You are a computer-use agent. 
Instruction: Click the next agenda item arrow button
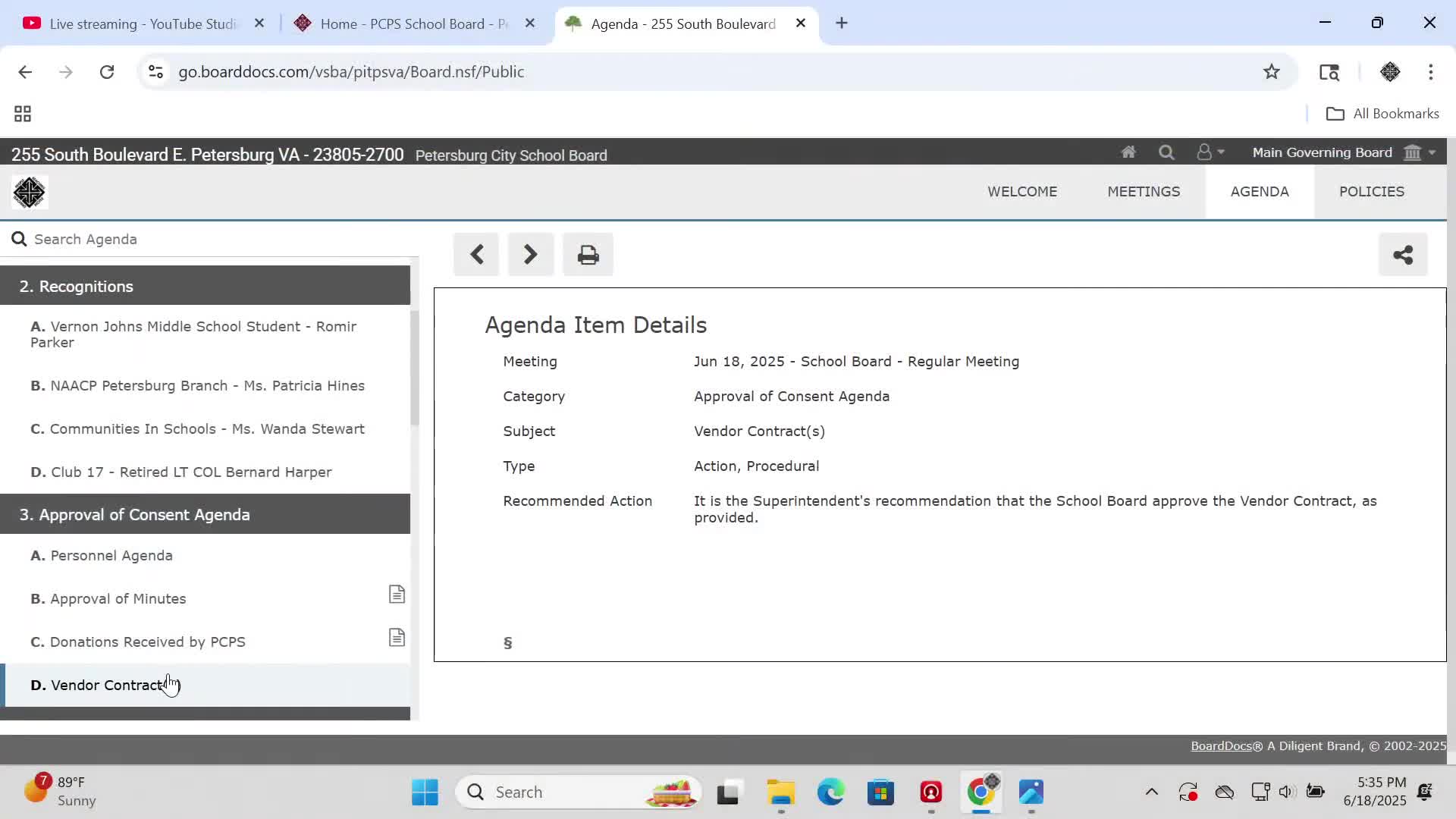531,255
